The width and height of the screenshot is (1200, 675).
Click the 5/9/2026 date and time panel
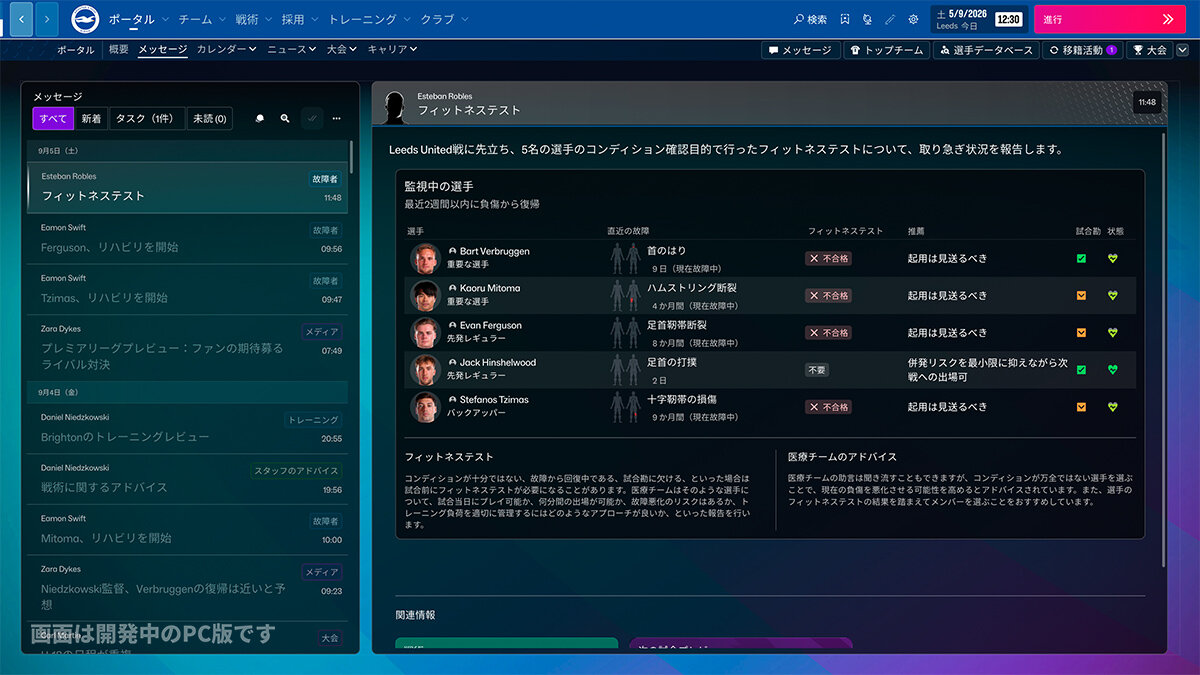click(978, 19)
